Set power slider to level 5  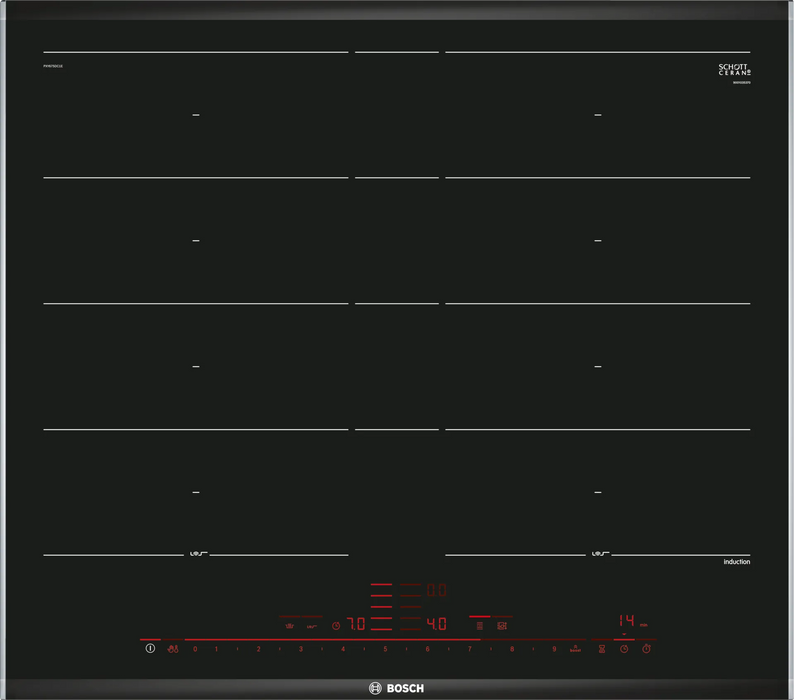tap(385, 649)
